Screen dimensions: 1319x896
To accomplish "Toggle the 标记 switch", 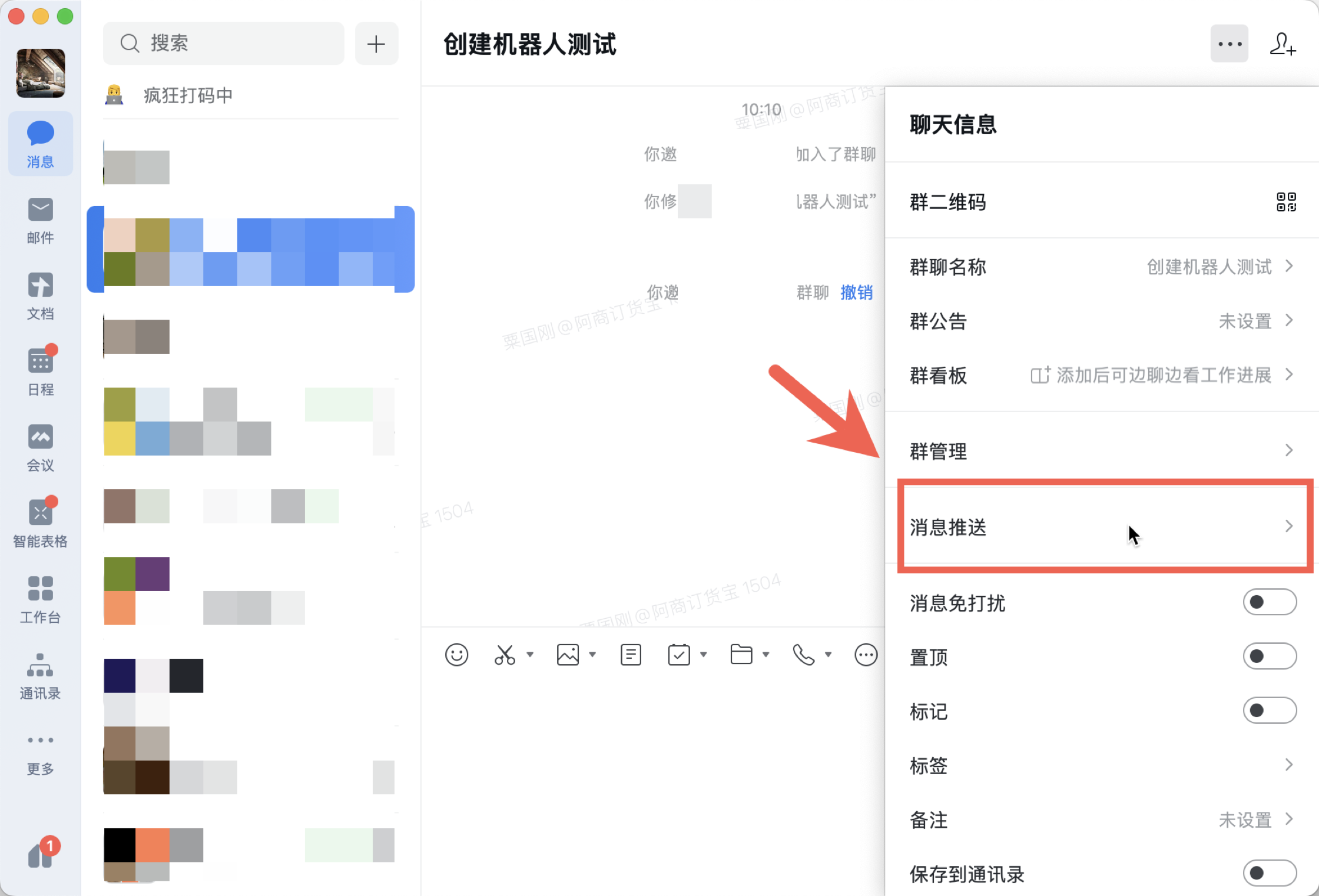I will click(1270, 711).
